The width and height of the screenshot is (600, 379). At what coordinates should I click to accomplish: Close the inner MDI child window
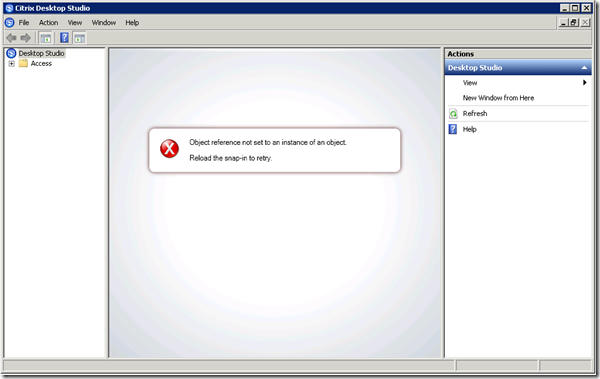click(585, 23)
